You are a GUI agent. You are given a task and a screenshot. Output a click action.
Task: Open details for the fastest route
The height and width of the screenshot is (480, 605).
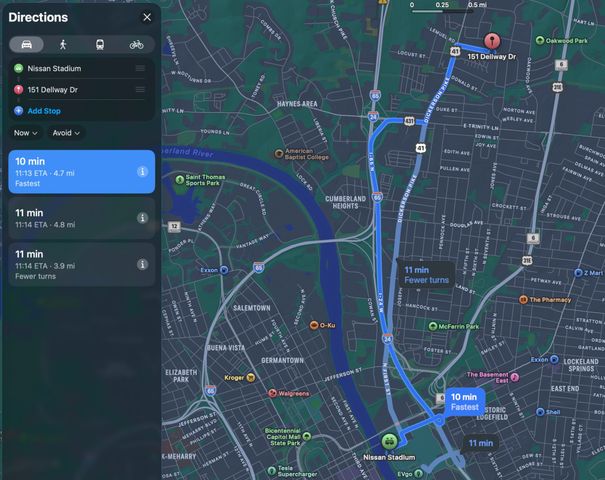click(x=142, y=172)
